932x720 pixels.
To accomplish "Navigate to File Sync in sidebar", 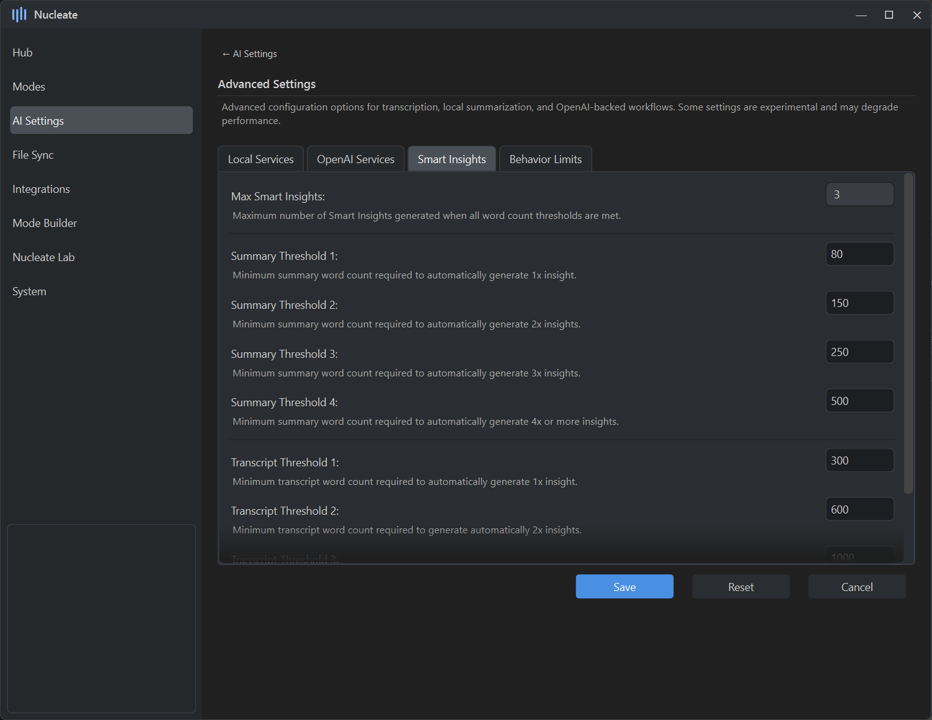I will click(x=33, y=155).
